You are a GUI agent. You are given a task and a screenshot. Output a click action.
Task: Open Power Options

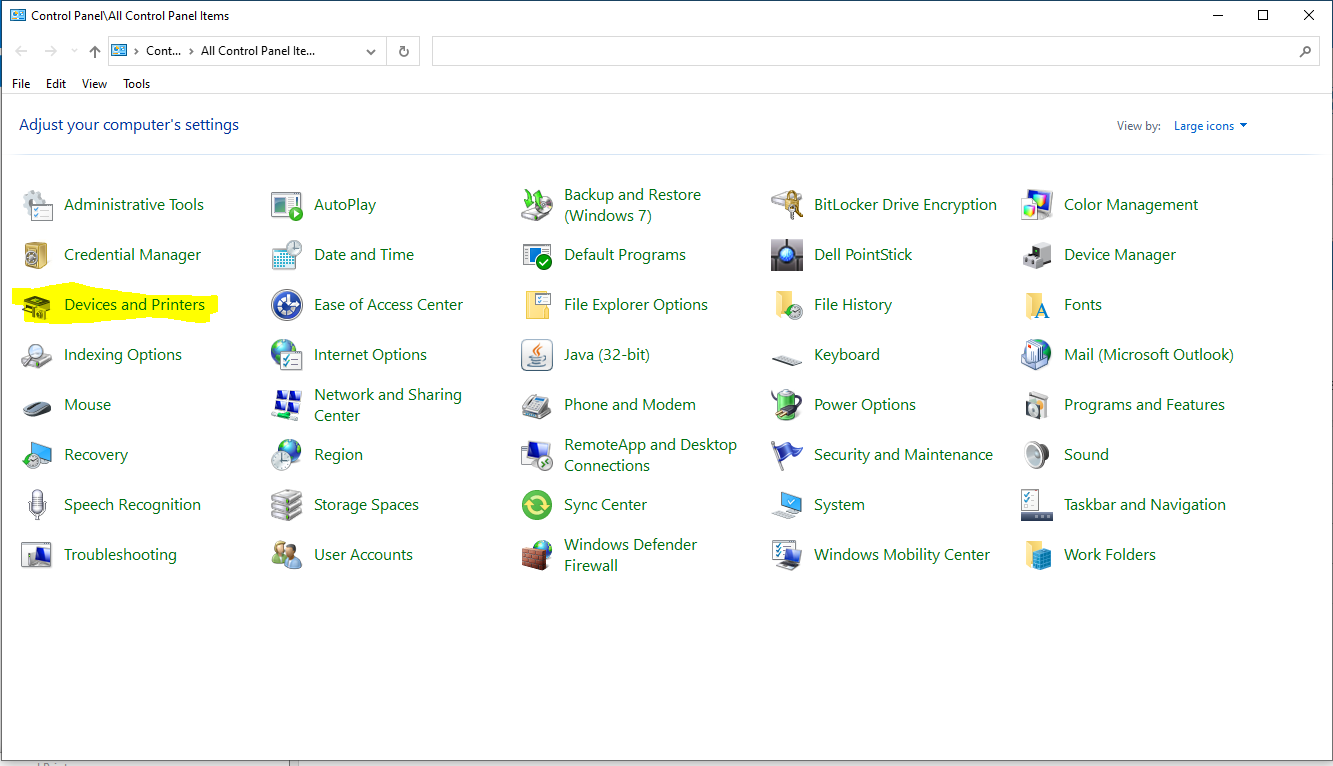[x=865, y=404]
